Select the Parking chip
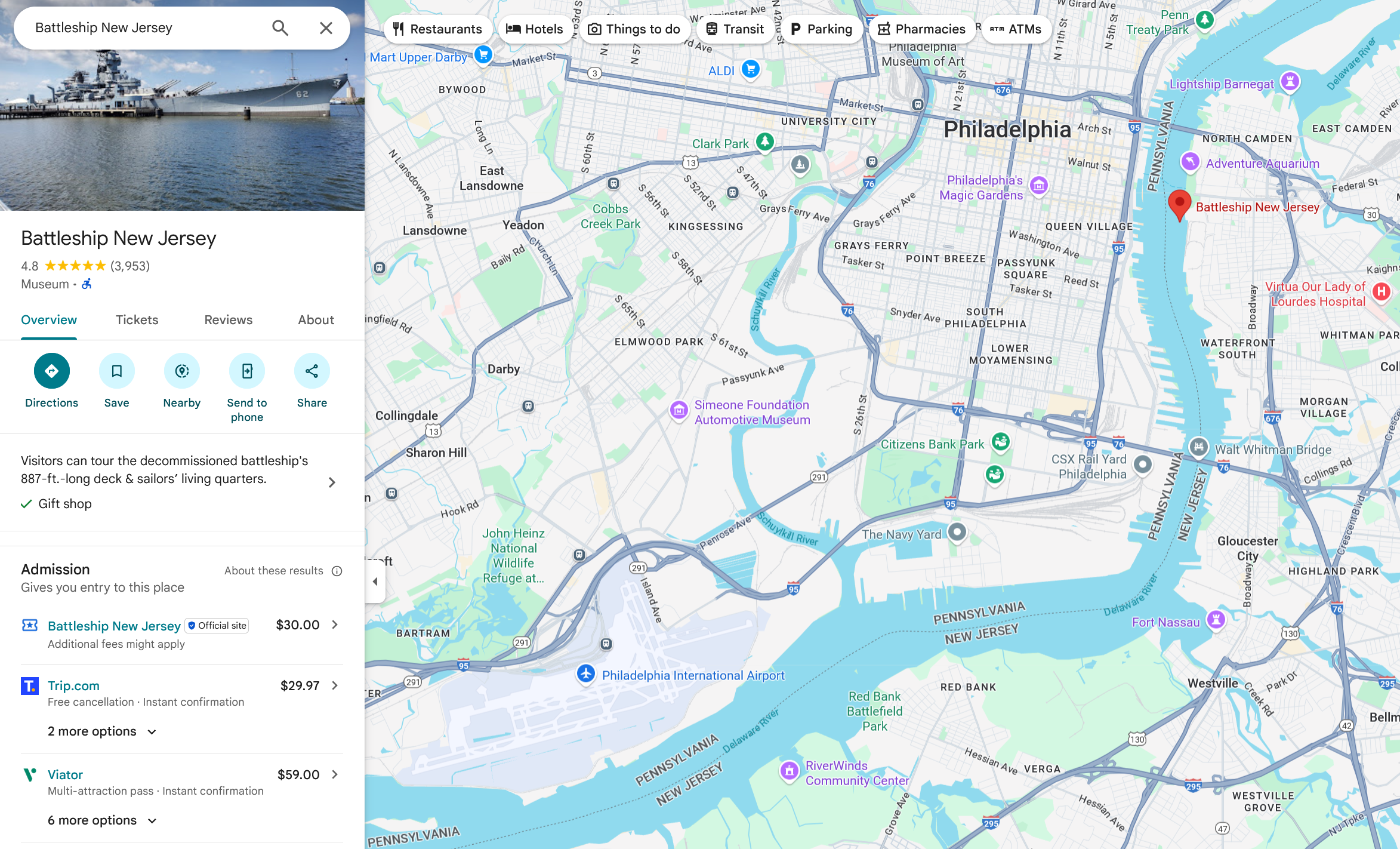Image resolution: width=1400 pixels, height=849 pixels. coord(822,29)
